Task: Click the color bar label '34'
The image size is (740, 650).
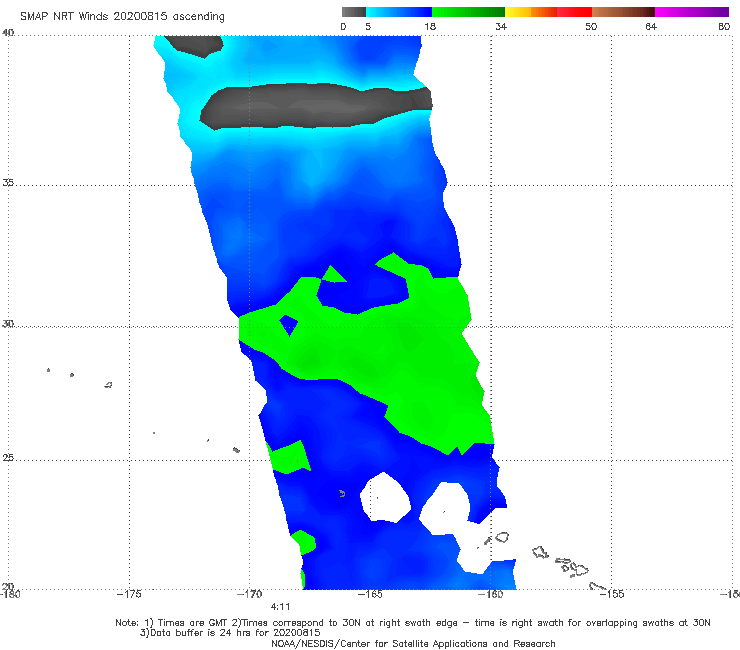Action: [501, 26]
